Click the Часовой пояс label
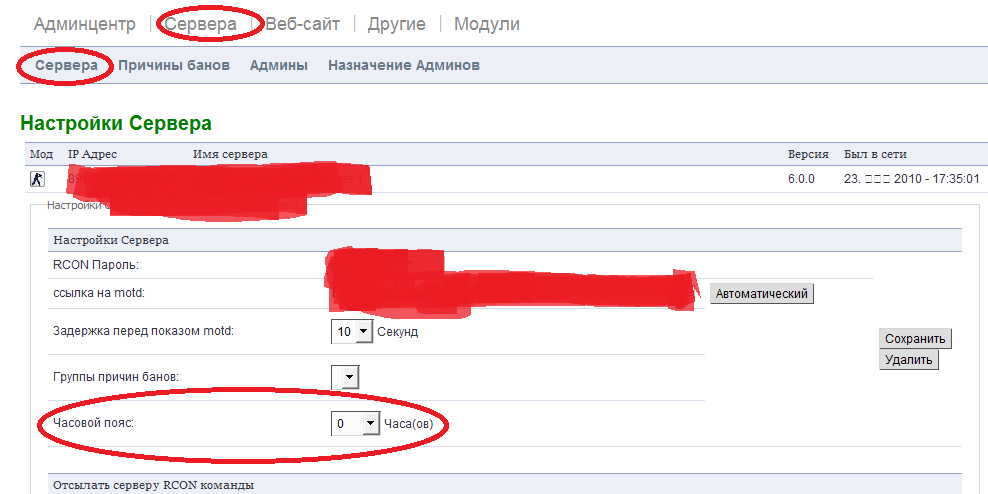988x494 pixels. 94,423
